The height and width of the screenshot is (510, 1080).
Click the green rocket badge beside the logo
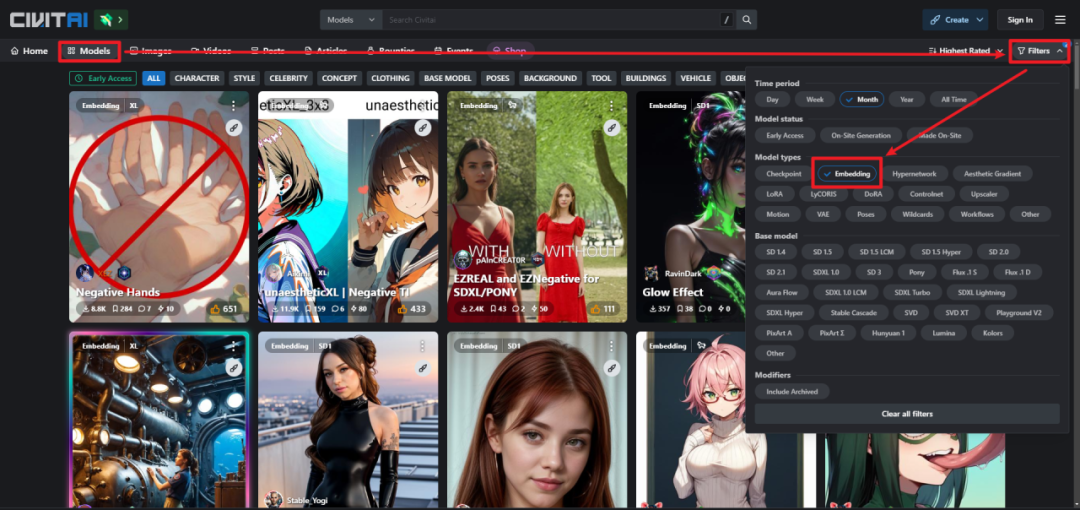[111, 19]
